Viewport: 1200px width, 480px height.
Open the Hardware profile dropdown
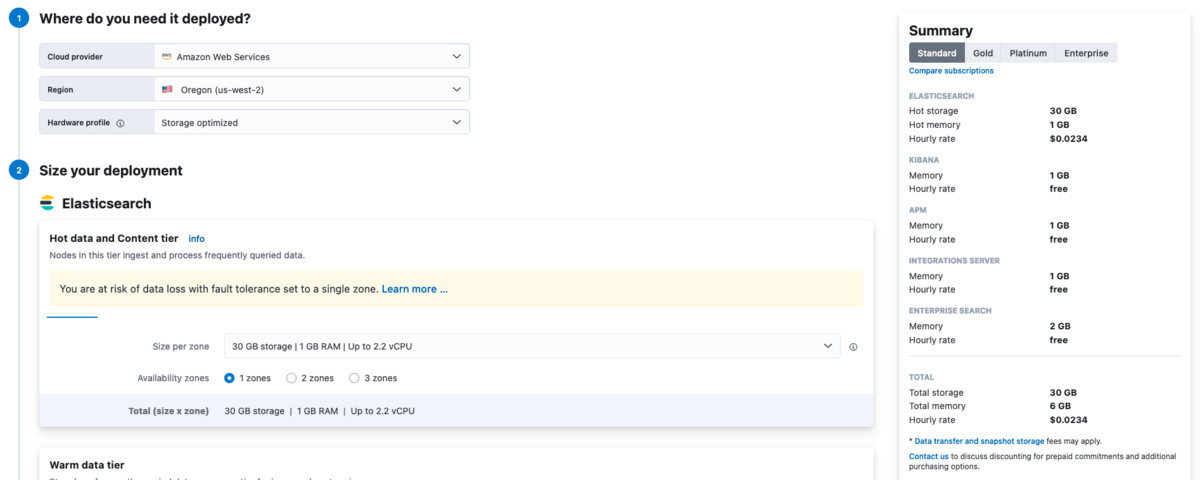pos(312,122)
